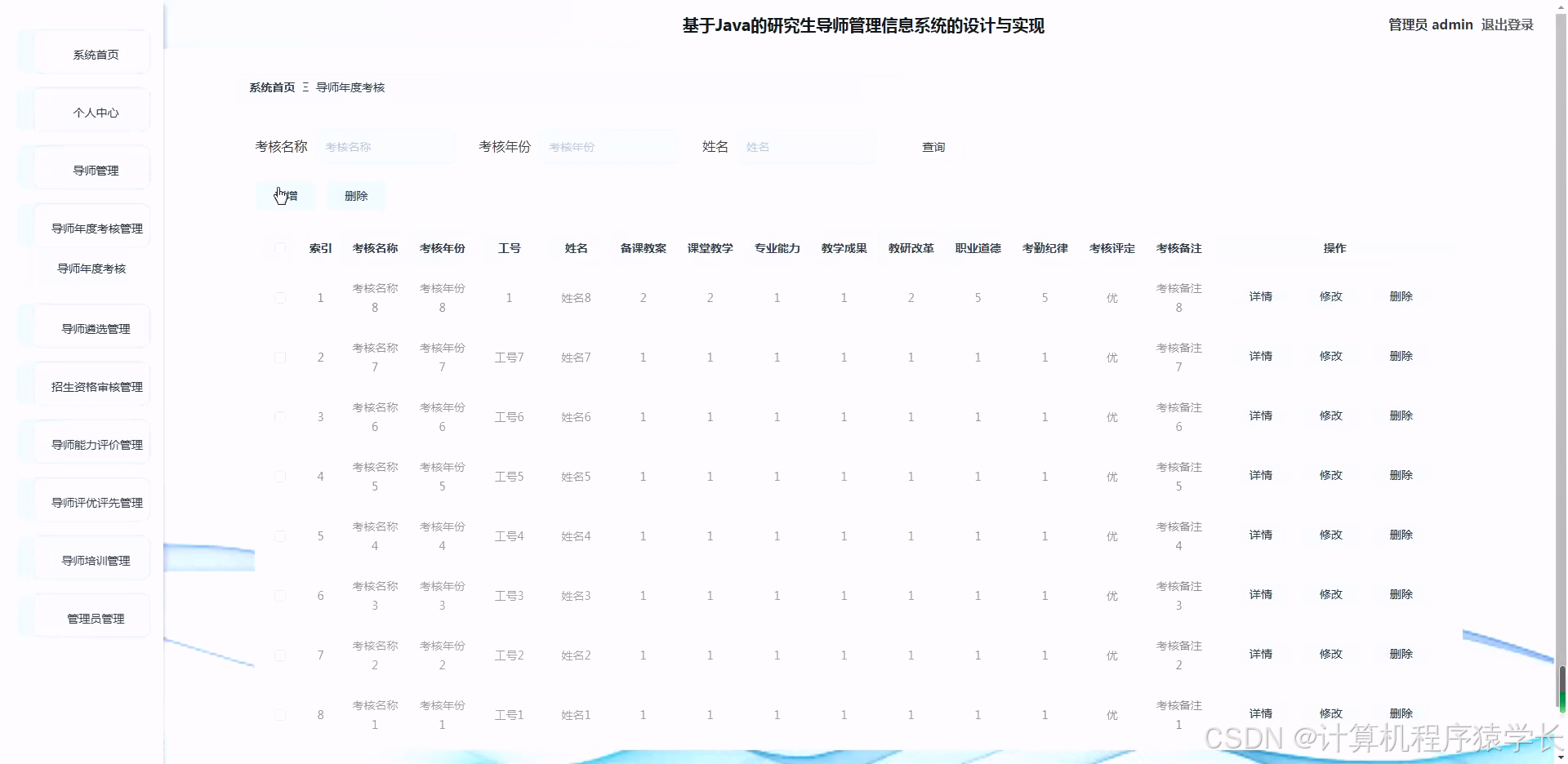Open 管理员管理 from the sidebar
Image resolution: width=1568 pixels, height=764 pixels.
click(94, 617)
